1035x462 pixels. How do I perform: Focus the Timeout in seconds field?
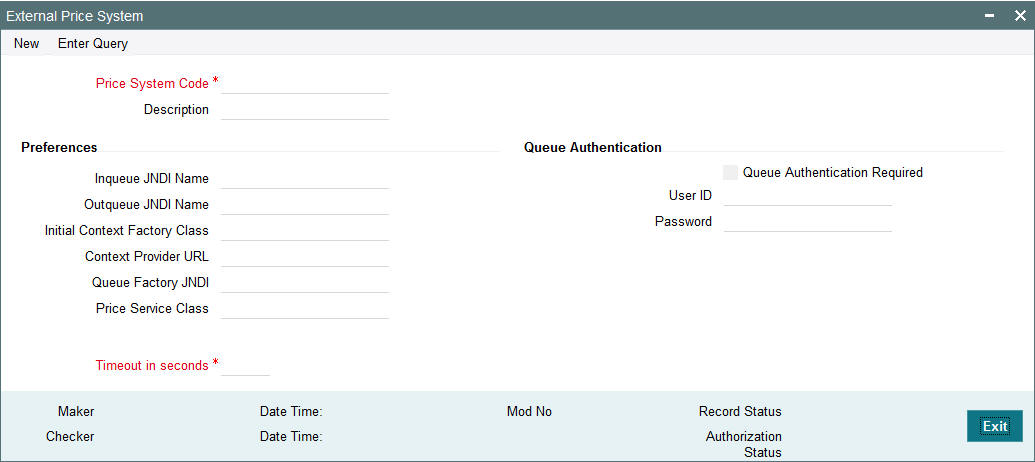pyautogui.click(x=246, y=365)
